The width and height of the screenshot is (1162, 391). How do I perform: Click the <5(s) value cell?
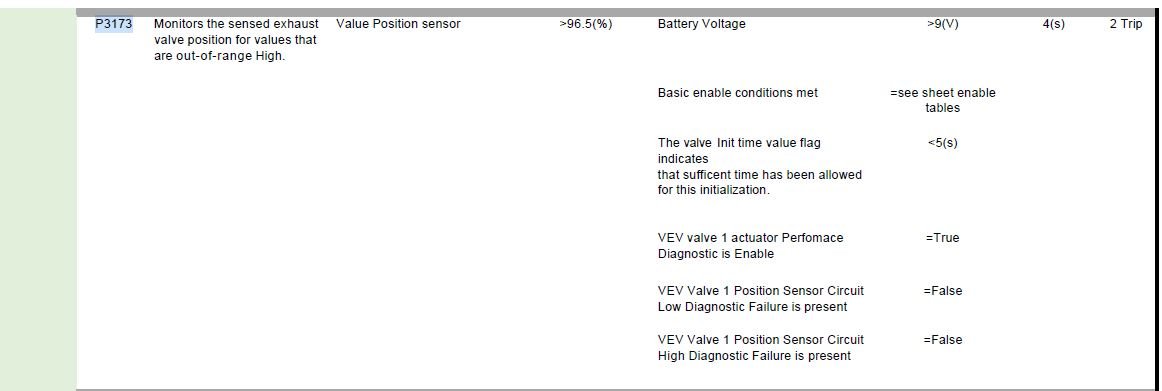[x=943, y=142]
